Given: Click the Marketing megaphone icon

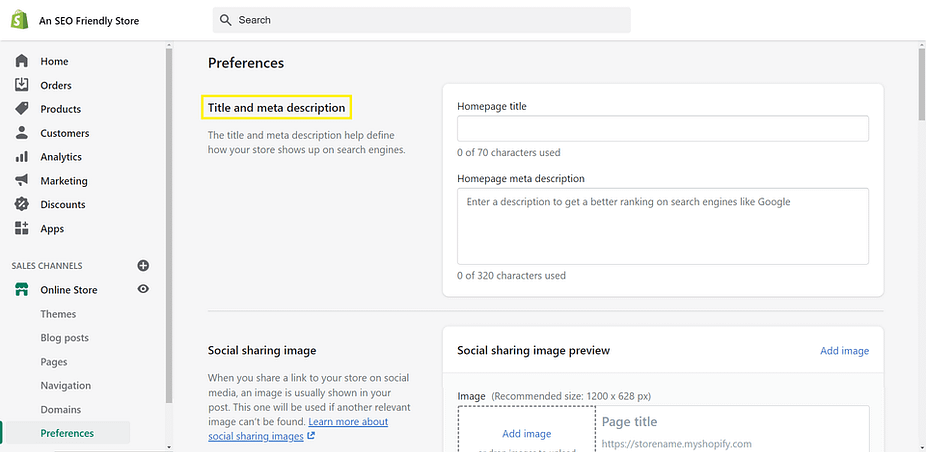Looking at the screenshot, I should [21, 180].
